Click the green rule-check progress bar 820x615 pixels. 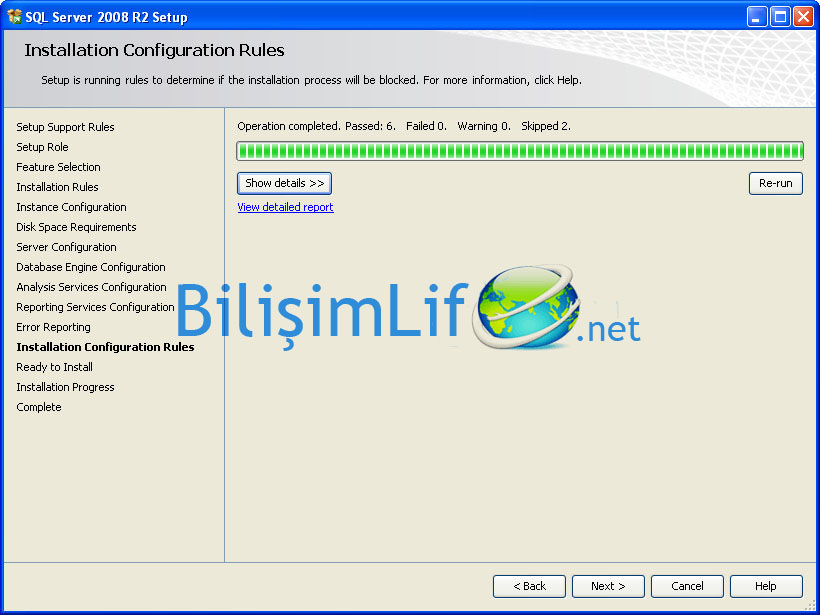point(520,151)
